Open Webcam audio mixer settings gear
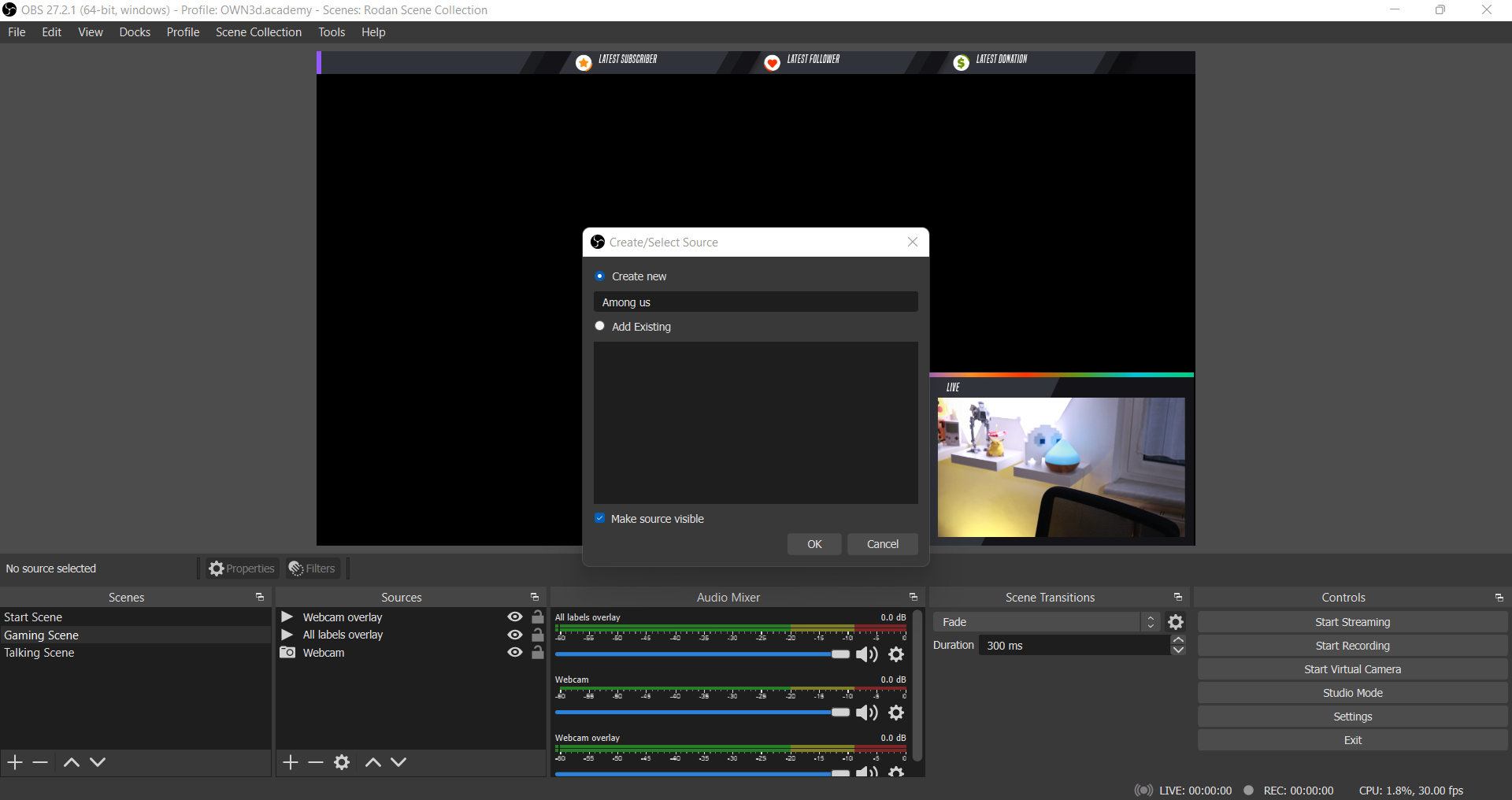This screenshot has width=1512, height=800. tap(896, 713)
